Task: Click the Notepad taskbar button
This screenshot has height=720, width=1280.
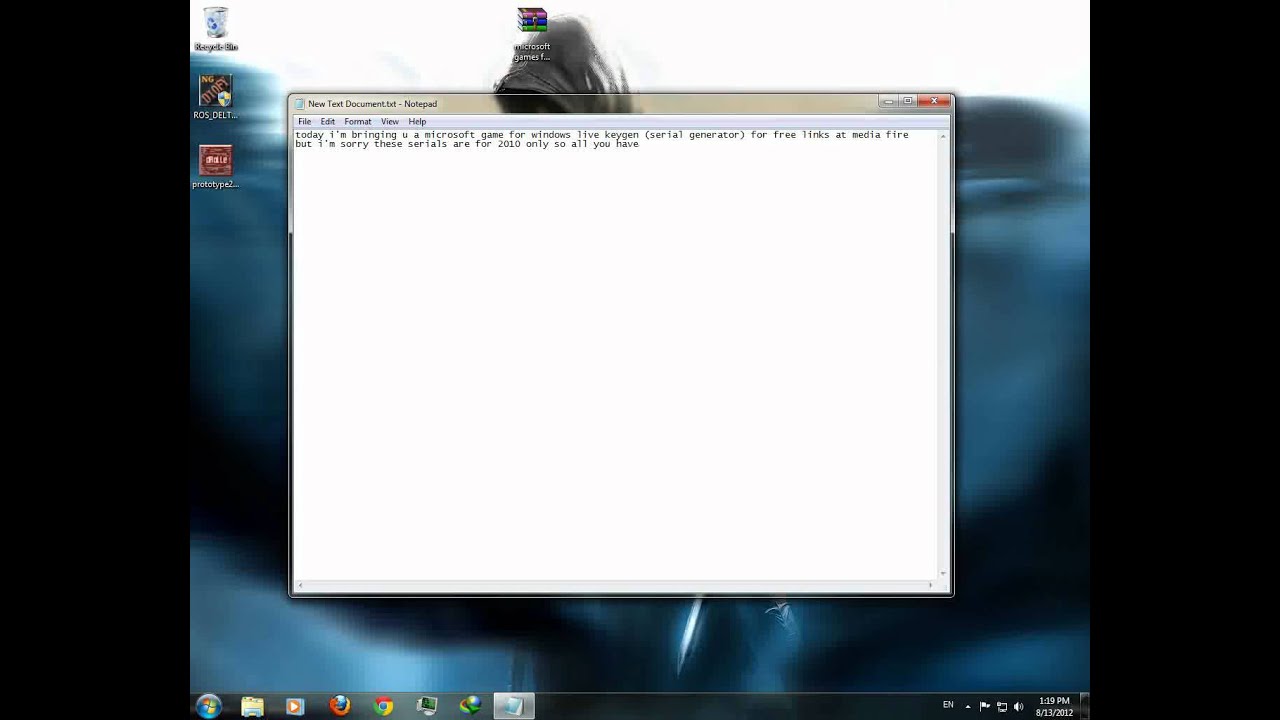Action: click(x=513, y=706)
